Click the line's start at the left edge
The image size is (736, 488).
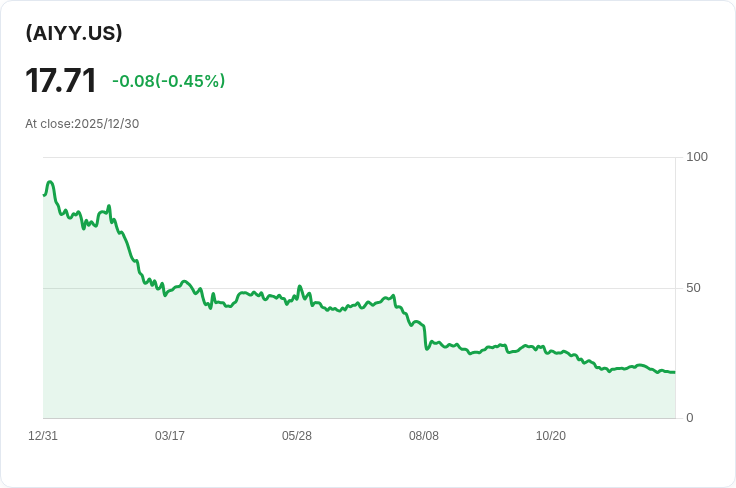44,195
